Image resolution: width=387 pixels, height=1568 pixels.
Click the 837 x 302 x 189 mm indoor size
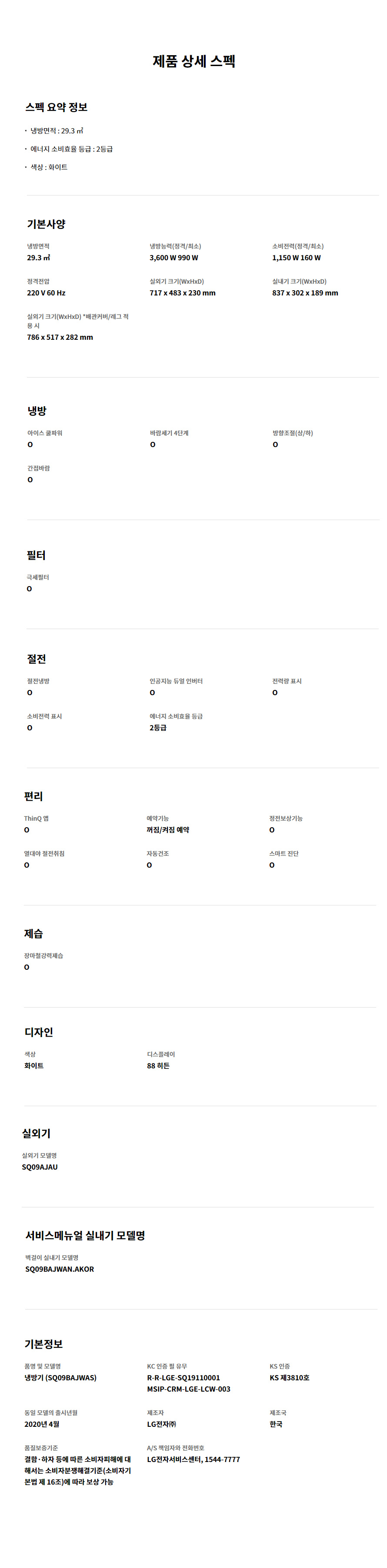[305, 293]
